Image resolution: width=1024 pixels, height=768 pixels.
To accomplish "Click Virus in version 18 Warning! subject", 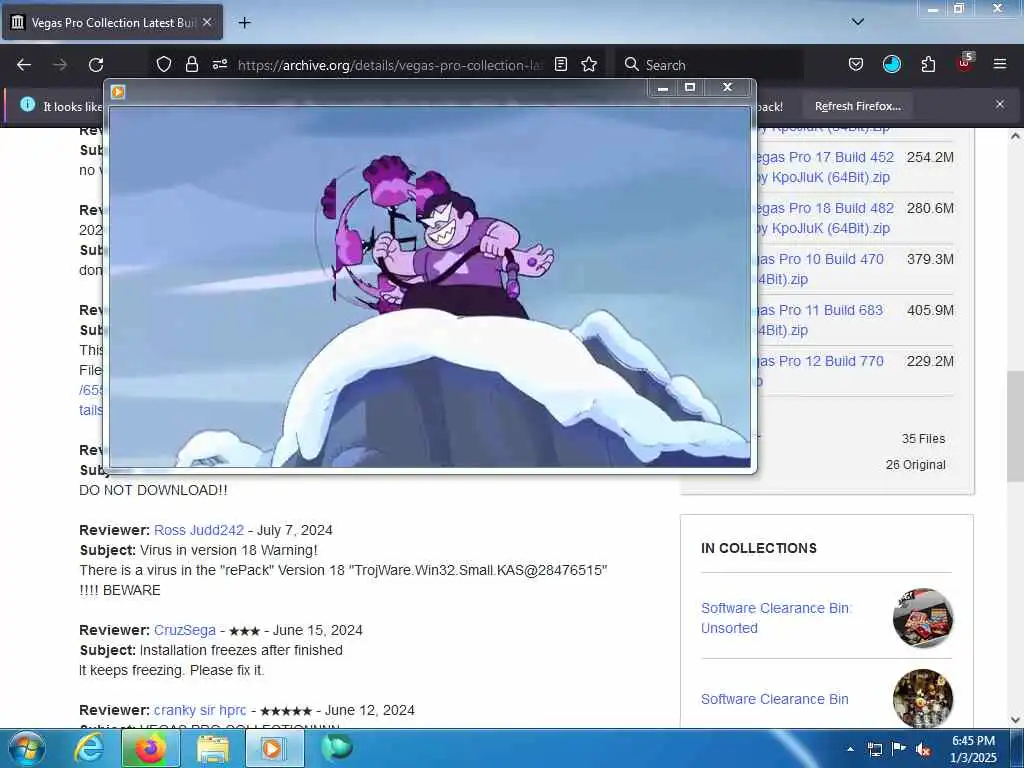I will pos(229,550).
